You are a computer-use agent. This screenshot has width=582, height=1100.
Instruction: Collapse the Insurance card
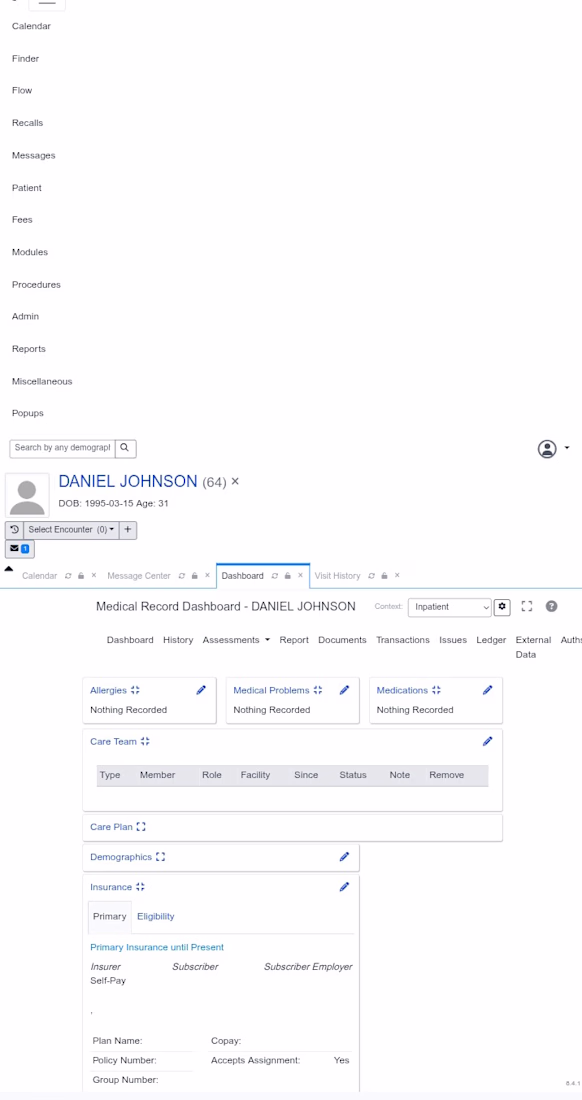tap(140, 887)
